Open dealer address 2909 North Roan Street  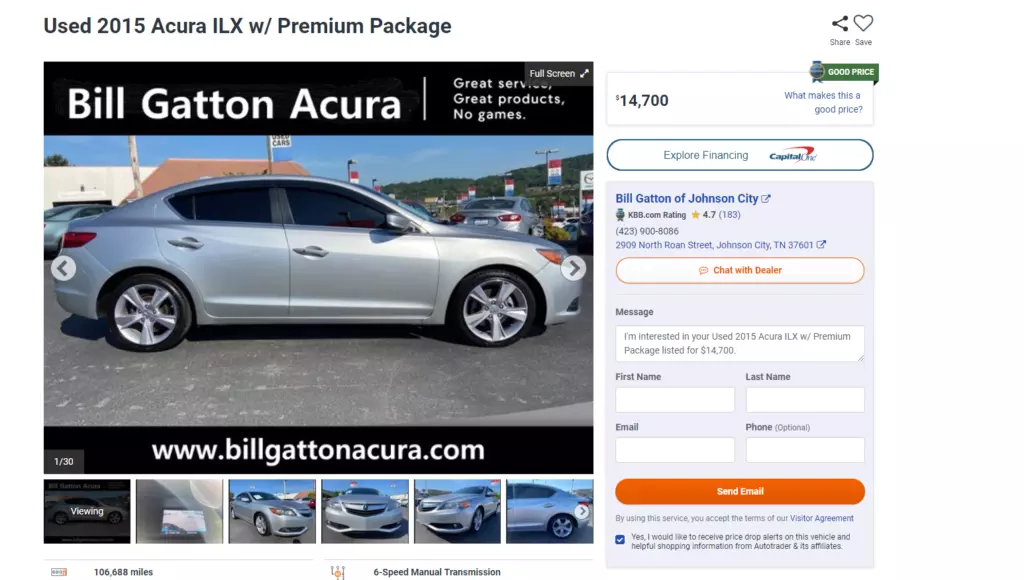coord(714,245)
